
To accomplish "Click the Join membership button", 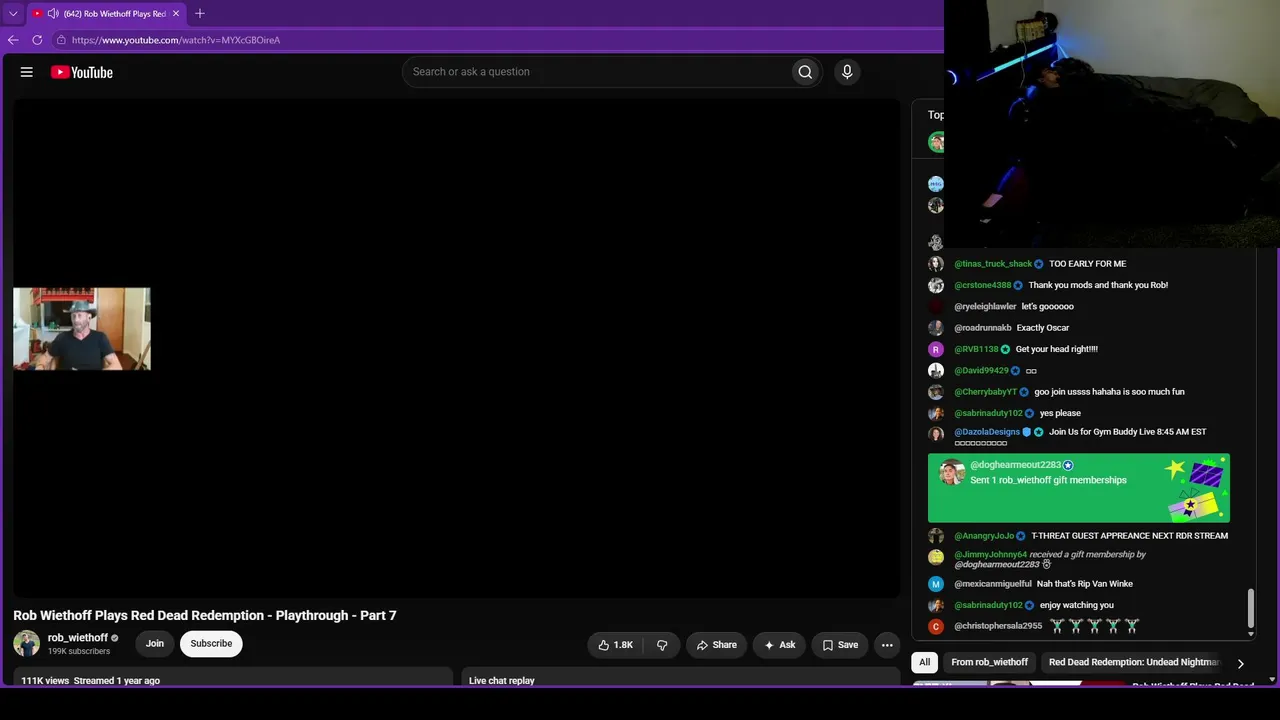I will tap(155, 644).
